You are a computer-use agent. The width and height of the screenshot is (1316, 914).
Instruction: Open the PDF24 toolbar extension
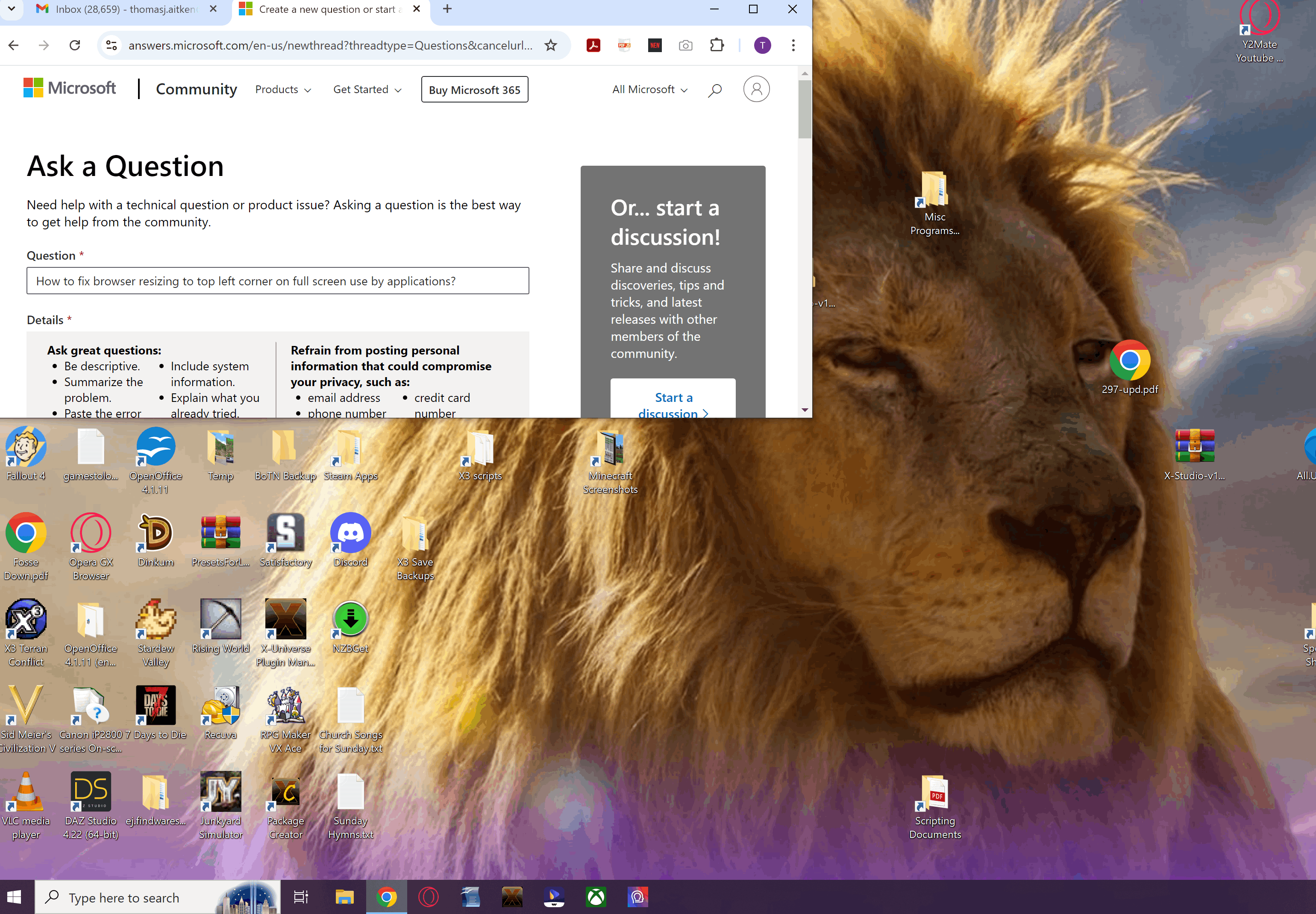(624, 45)
